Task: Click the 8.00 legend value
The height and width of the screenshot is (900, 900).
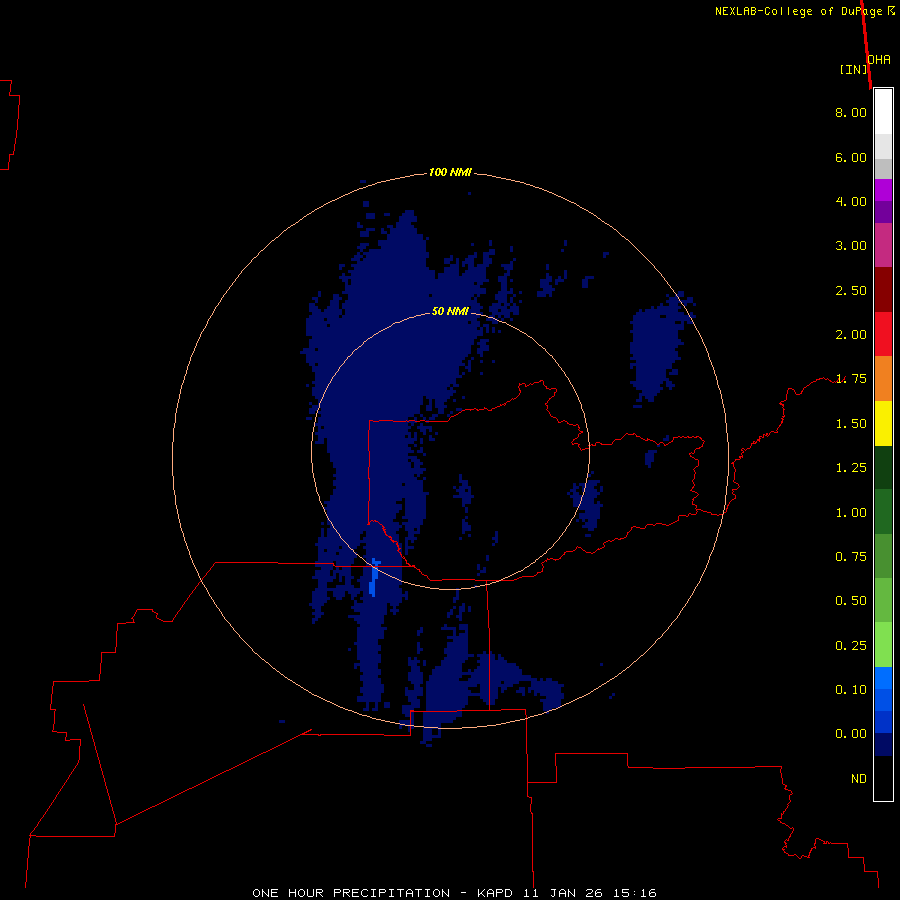Action: [x=851, y=112]
